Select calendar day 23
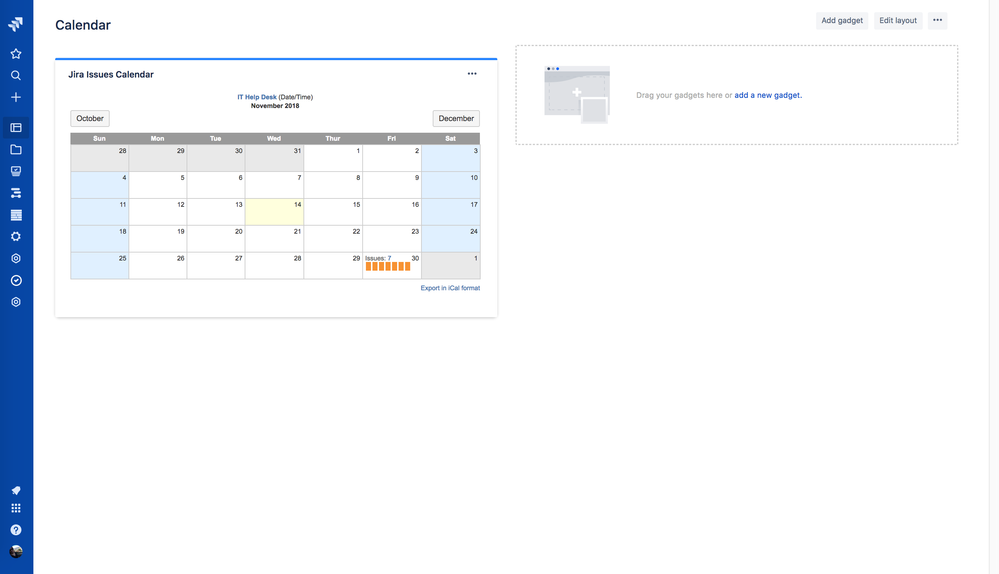The width and height of the screenshot is (999, 574). (x=392, y=239)
